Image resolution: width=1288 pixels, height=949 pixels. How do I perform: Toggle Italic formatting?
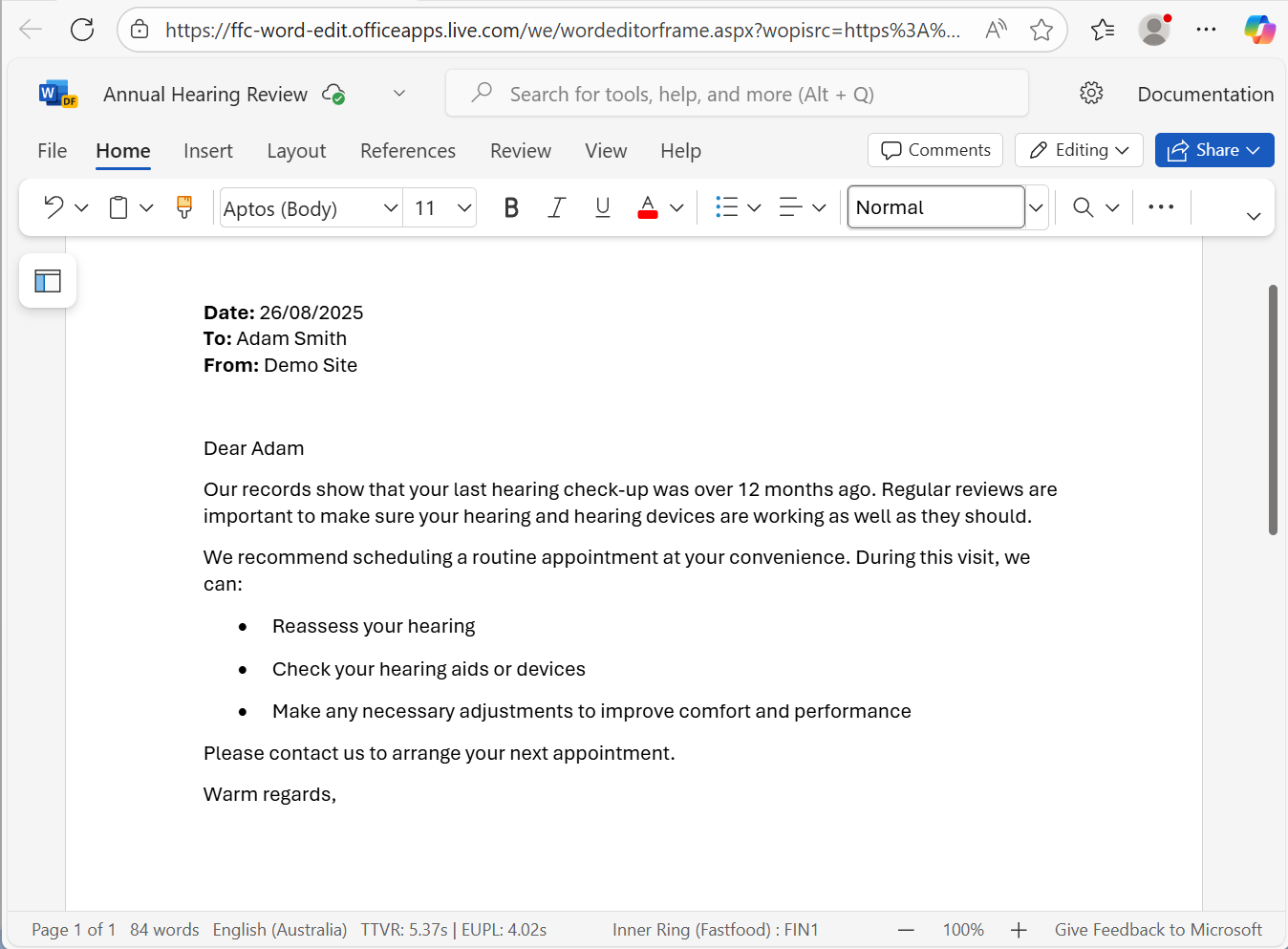(556, 207)
